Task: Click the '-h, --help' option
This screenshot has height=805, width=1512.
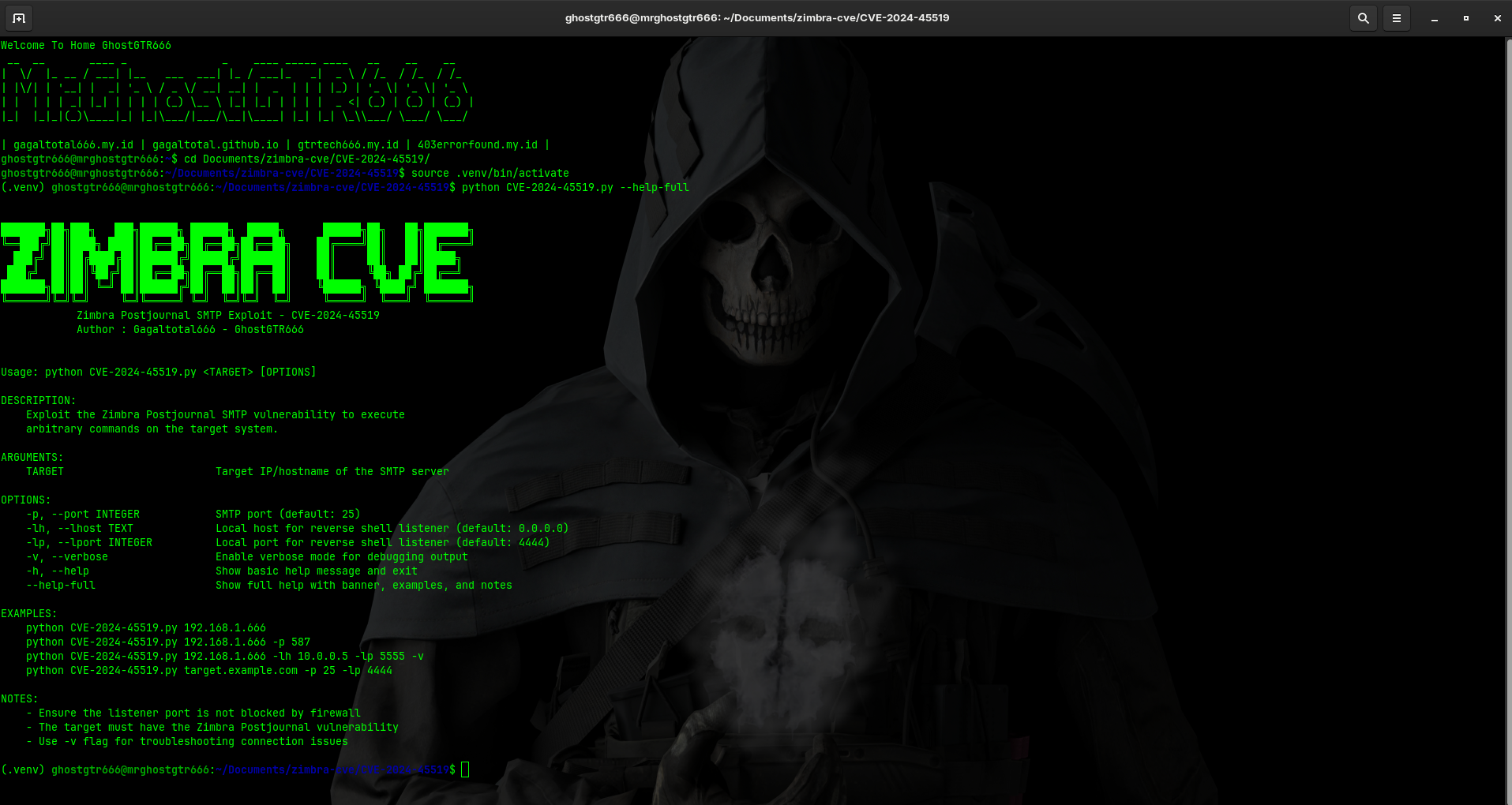Action: tap(58, 571)
